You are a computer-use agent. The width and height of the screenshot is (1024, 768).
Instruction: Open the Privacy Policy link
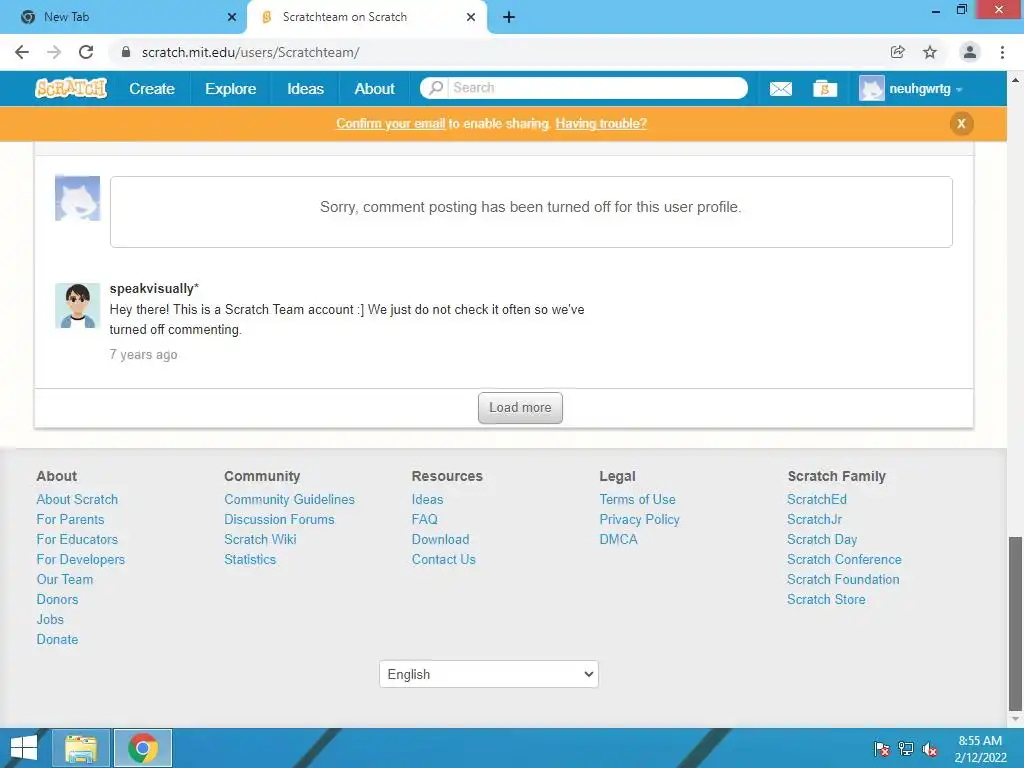639,519
